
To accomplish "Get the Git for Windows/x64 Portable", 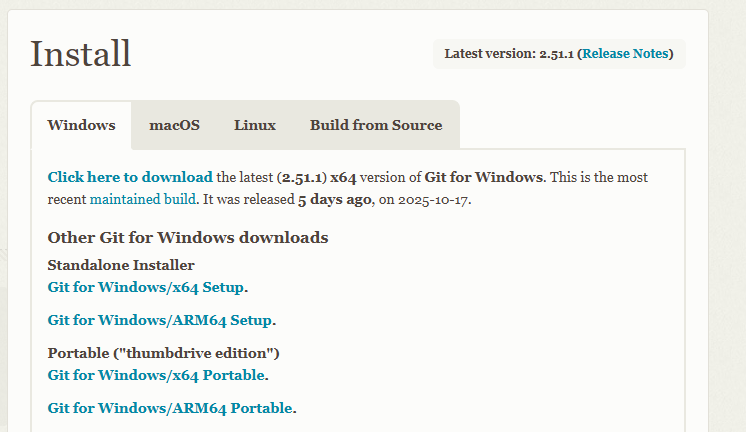I will point(156,375).
